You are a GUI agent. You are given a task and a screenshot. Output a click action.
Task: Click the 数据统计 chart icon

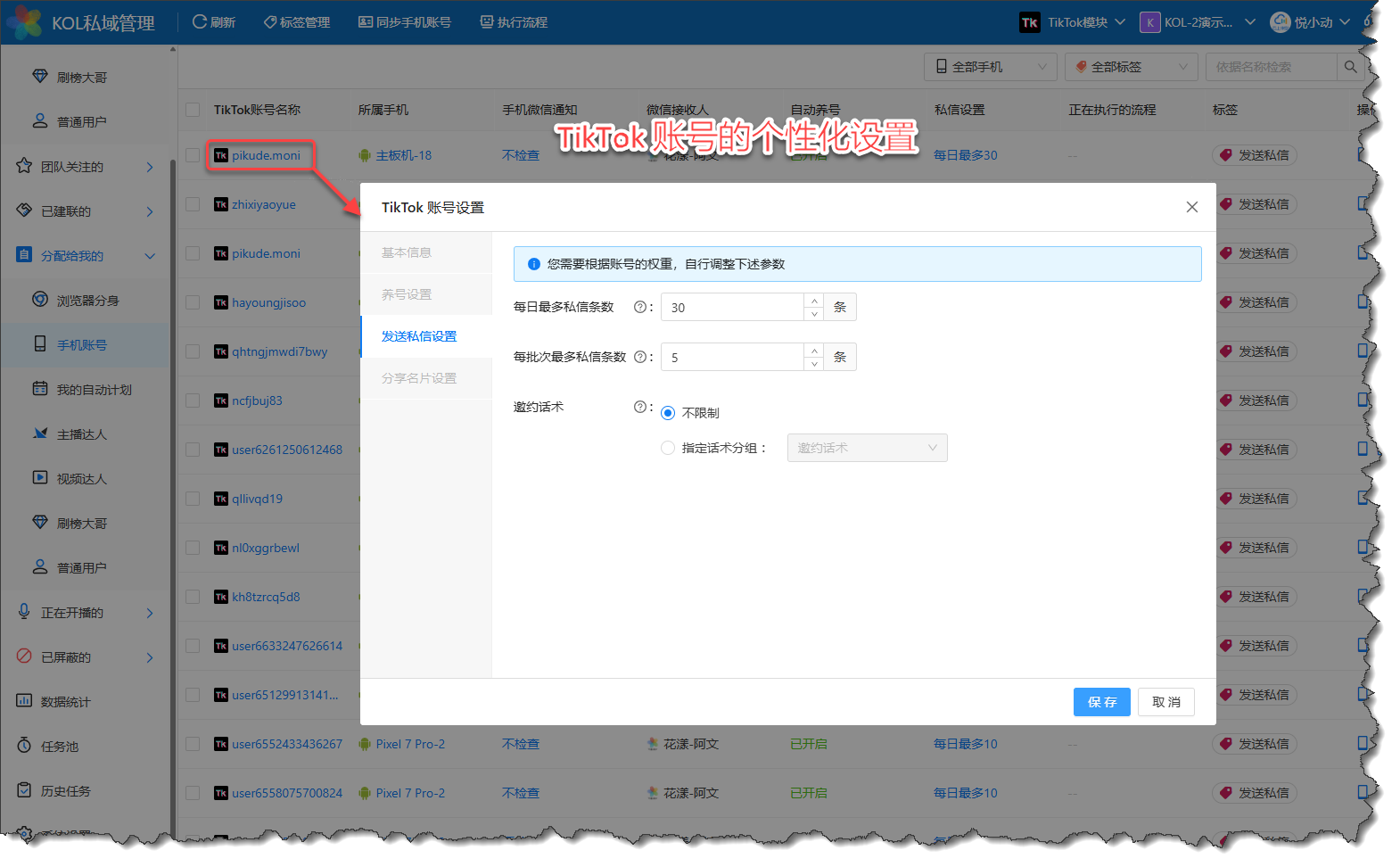pos(24,700)
